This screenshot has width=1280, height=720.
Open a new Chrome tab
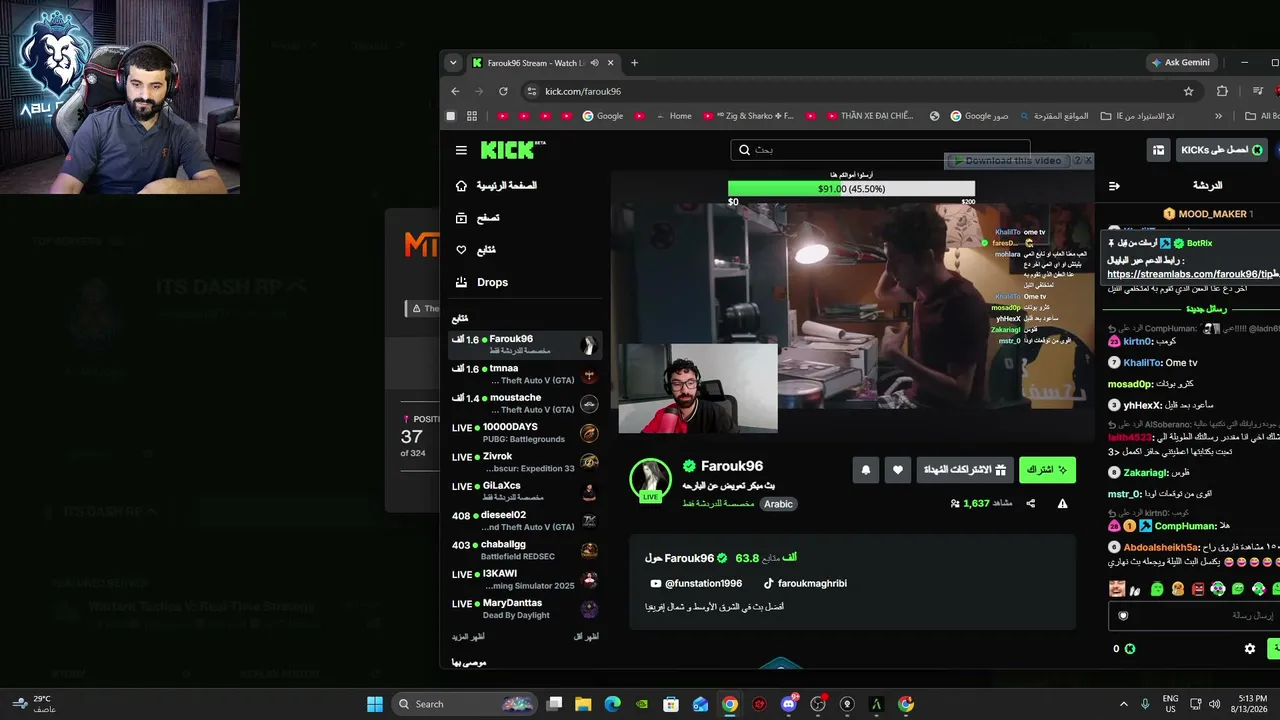coord(634,63)
